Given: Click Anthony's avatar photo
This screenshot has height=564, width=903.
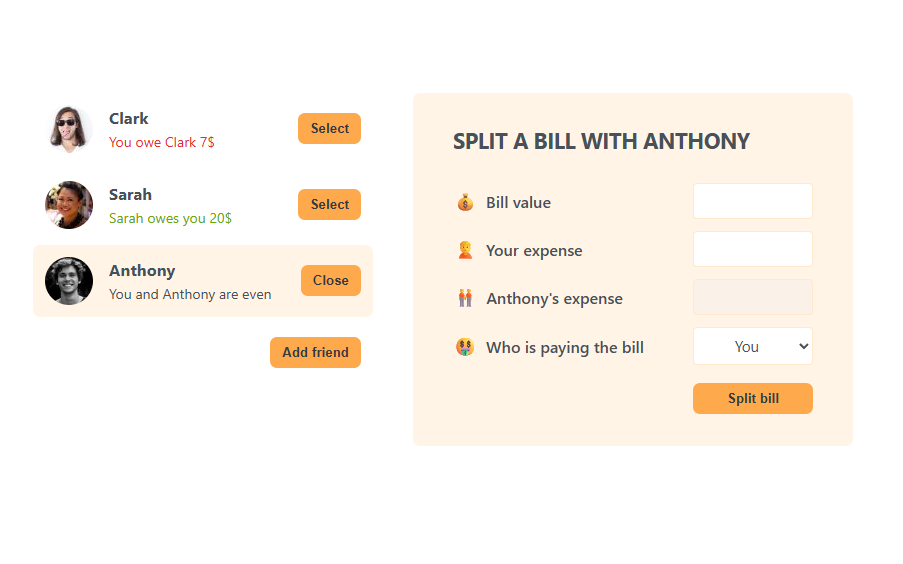Looking at the screenshot, I should click(x=69, y=281).
